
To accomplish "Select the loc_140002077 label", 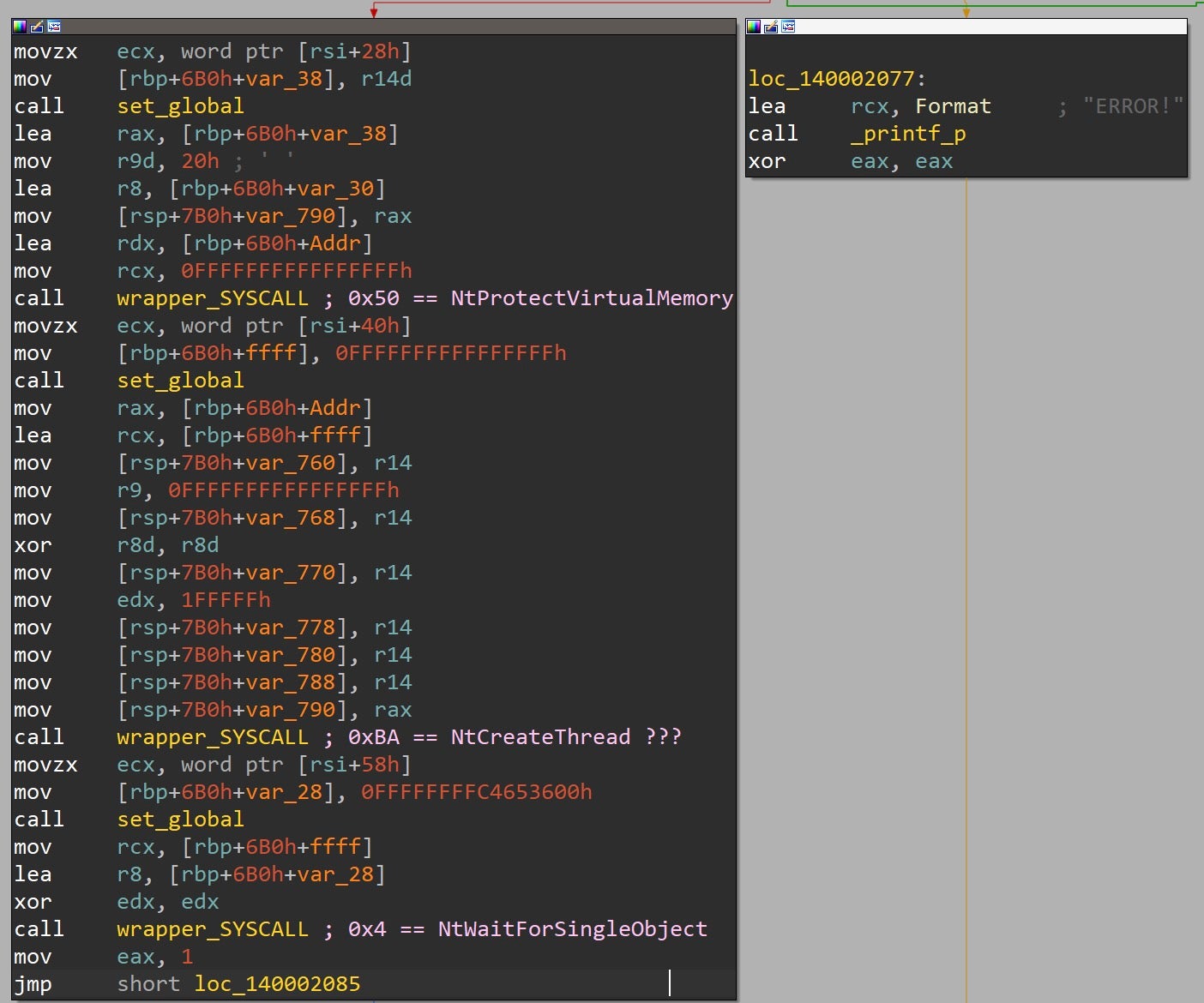I will point(831,79).
